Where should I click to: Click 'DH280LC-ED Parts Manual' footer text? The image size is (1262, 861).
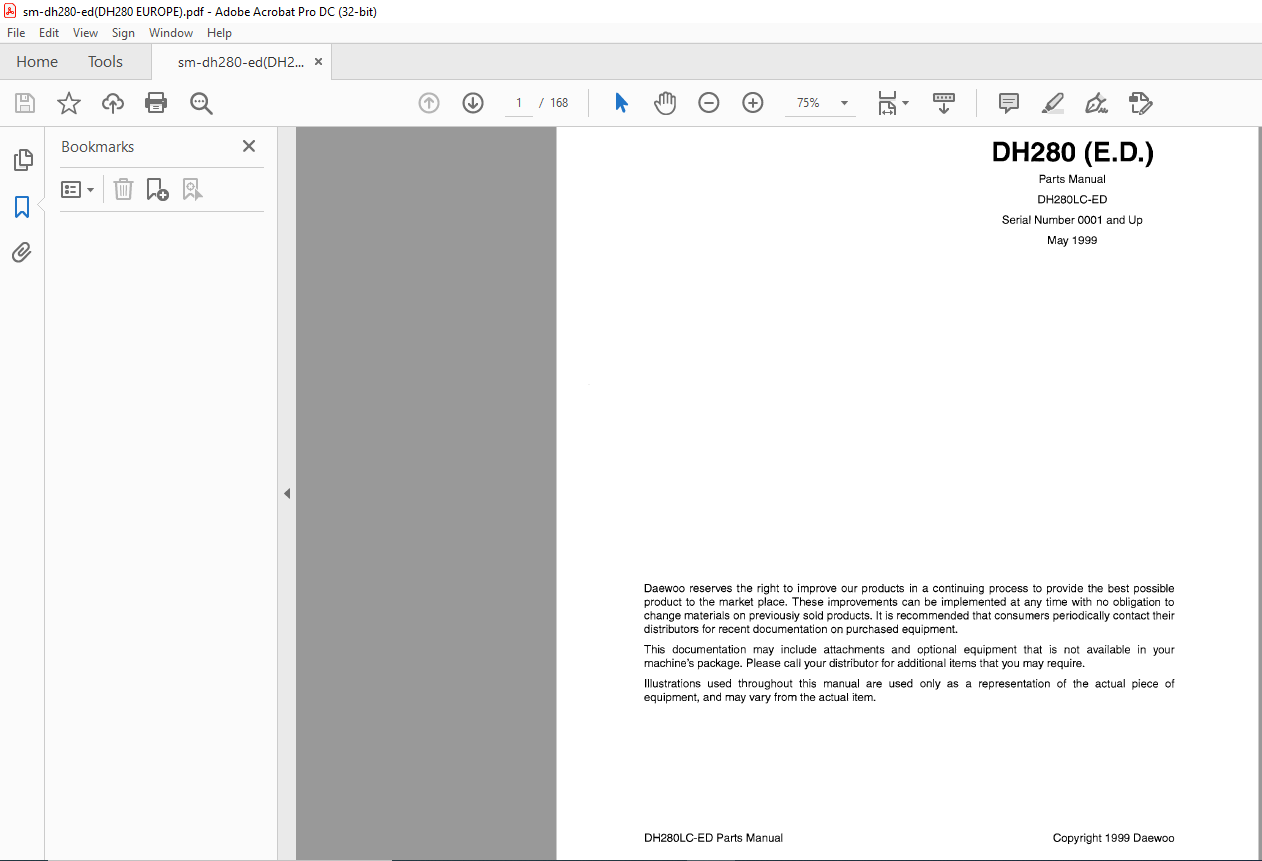click(x=713, y=838)
